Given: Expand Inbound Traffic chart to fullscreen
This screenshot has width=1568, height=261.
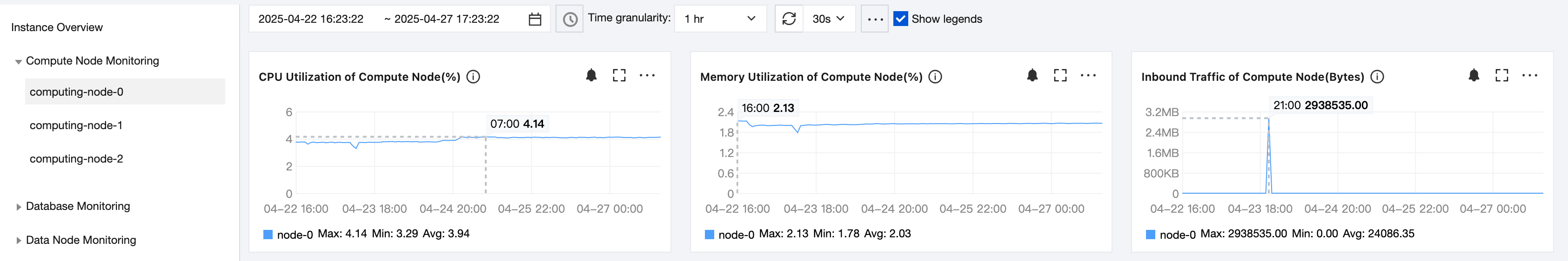Looking at the screenshot, I should pyautogui.click(x=1501, y=75).
